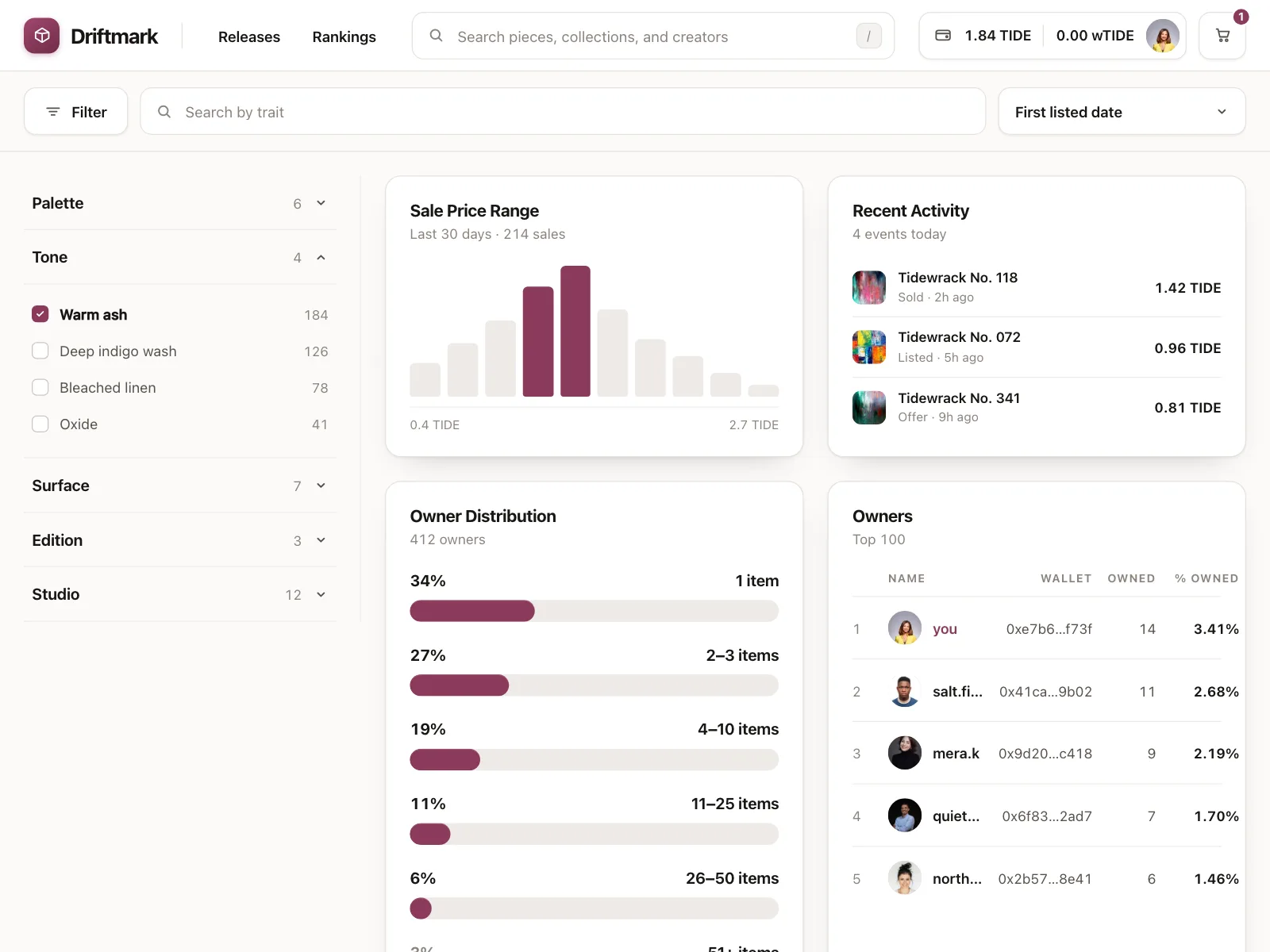Click the 11% 11–25 items progress bar
This screenshot has height=952, width=1270.
tap(594, 835)
